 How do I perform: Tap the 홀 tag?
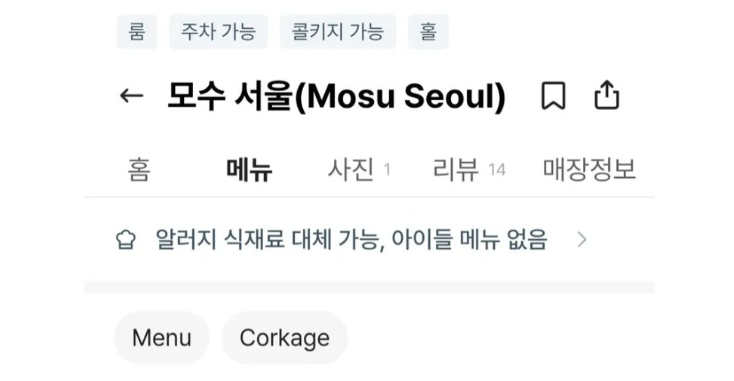point(428,32)
